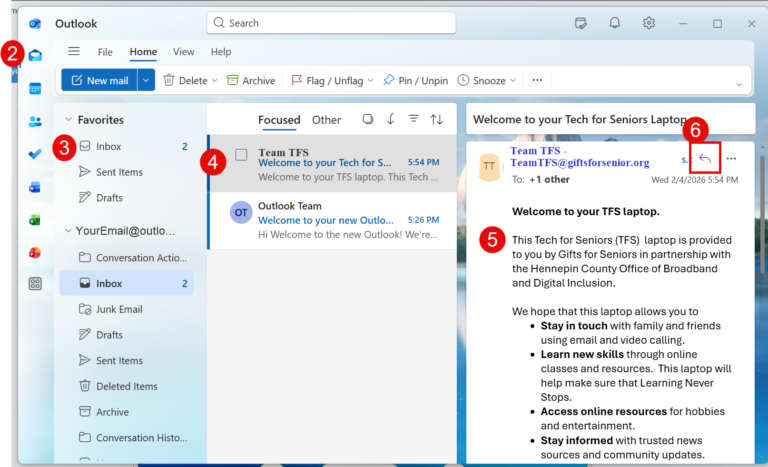Click in the Search box

point(331,23)
